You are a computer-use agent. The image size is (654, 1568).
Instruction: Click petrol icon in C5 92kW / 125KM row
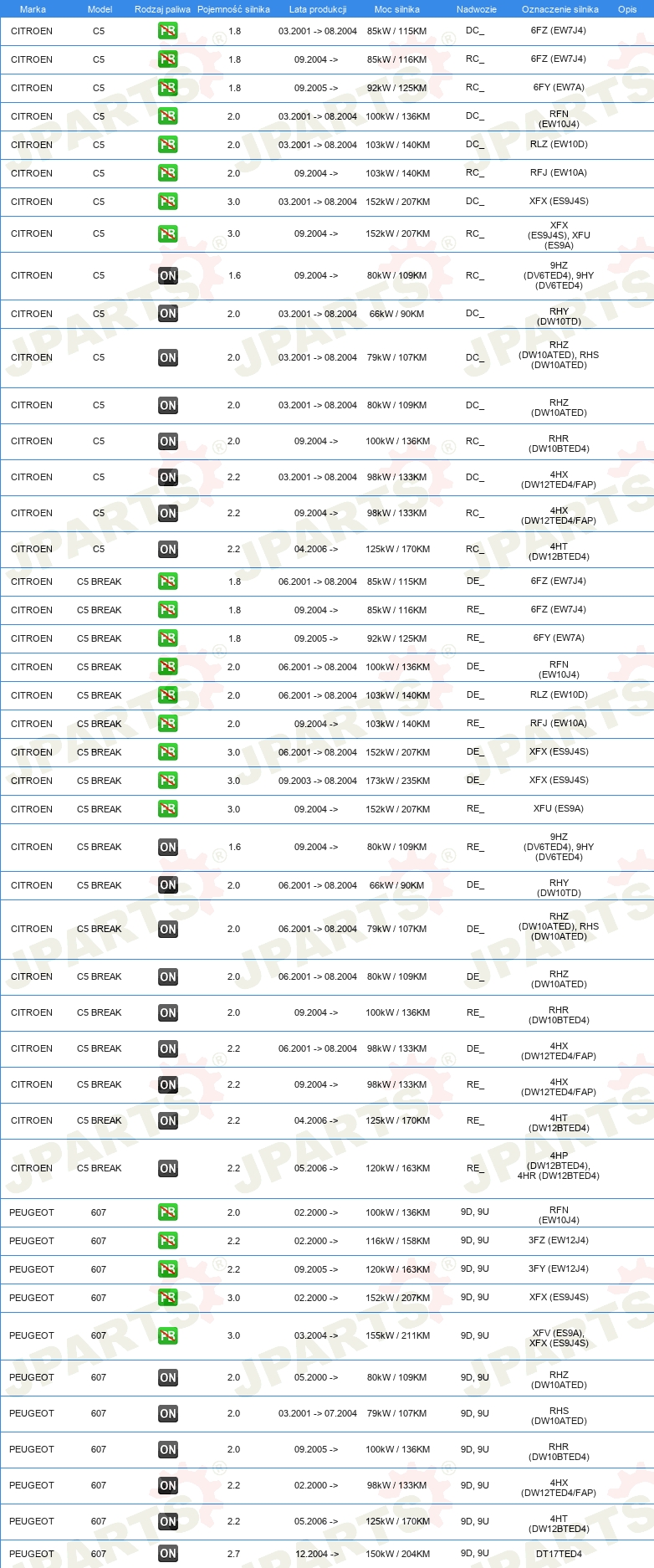point(168,88)
